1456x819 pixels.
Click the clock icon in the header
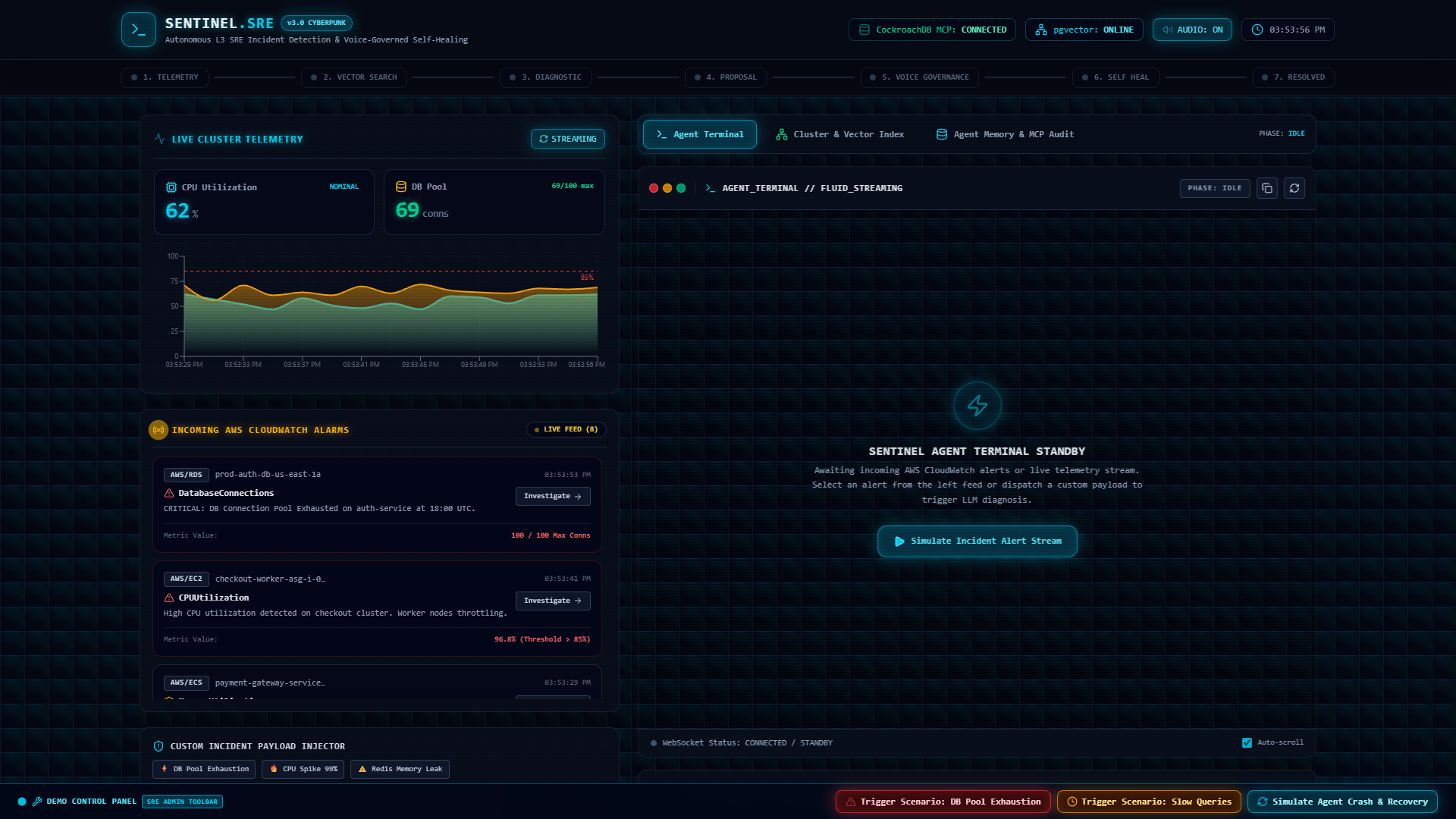coord(1257,30)
